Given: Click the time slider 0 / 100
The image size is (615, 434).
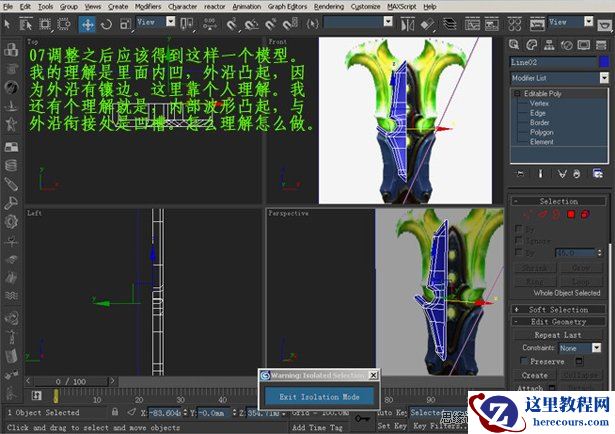Looking at the screenshot, I should (71, 381).
